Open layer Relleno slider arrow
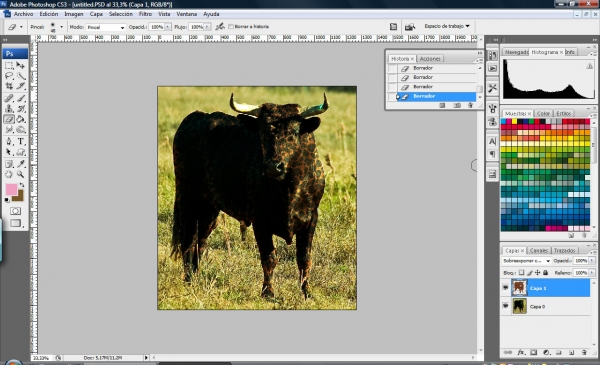 592,273
